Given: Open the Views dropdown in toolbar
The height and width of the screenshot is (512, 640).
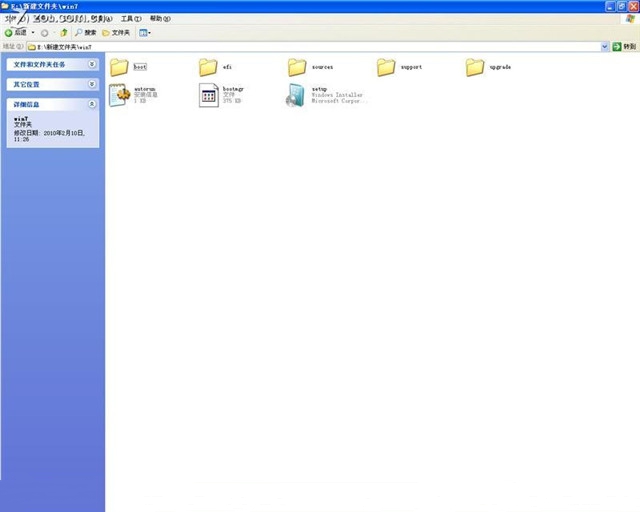Looking at the screenshot, I should click(145, 33).
